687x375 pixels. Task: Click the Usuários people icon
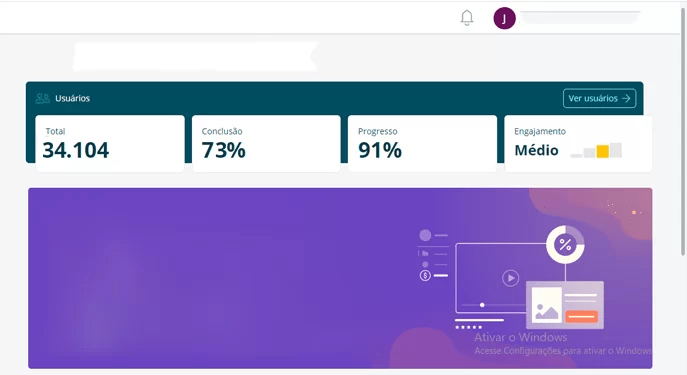(x=42, y=98)
